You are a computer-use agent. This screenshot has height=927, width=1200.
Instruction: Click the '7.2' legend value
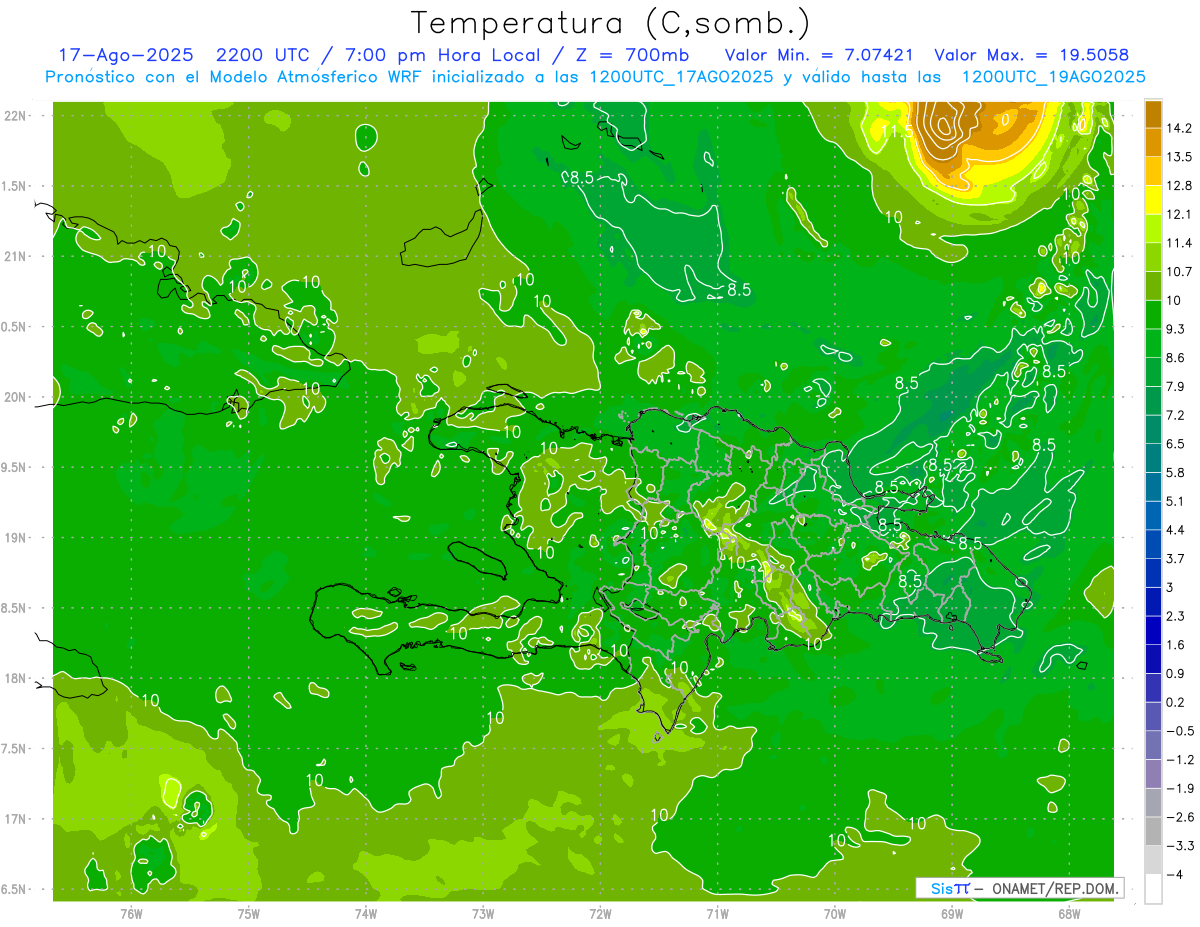(x=1177, y=415)
